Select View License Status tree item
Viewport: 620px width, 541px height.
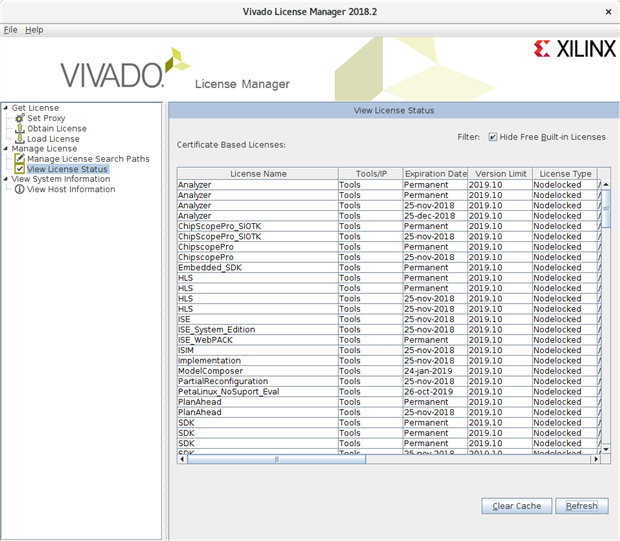pyautogui.click(x=67, y=169)
